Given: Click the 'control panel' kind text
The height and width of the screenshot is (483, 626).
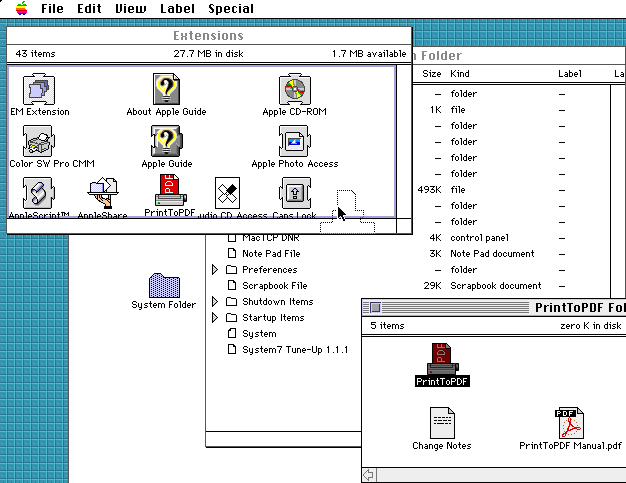Looking at the screenshot, I should click(x=479, y=238).
